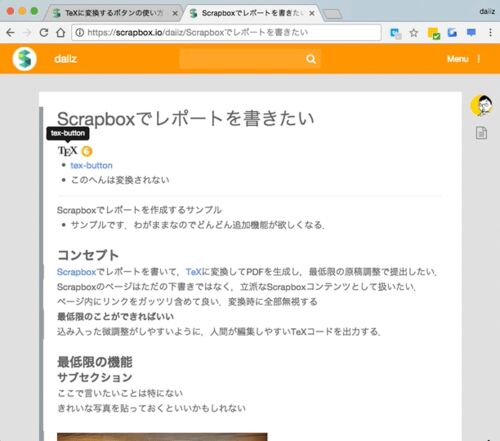Click the 最低限の機能 heading
The image size is (500, 441).
tap(95, 362)
